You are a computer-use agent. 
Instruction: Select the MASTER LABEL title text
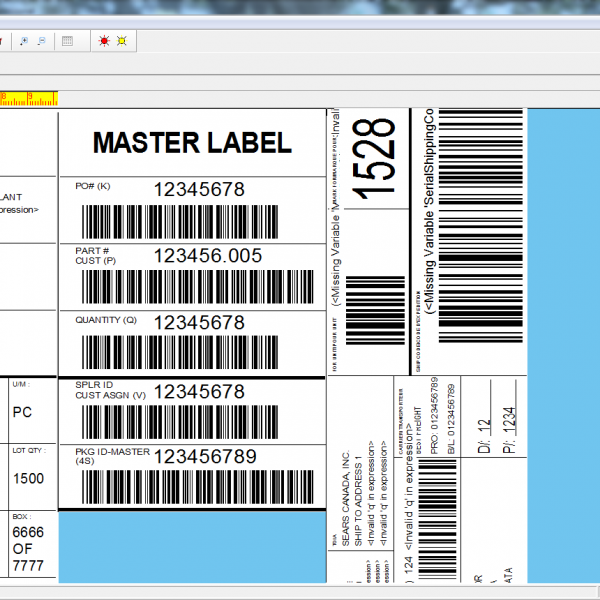pos(192,143)
